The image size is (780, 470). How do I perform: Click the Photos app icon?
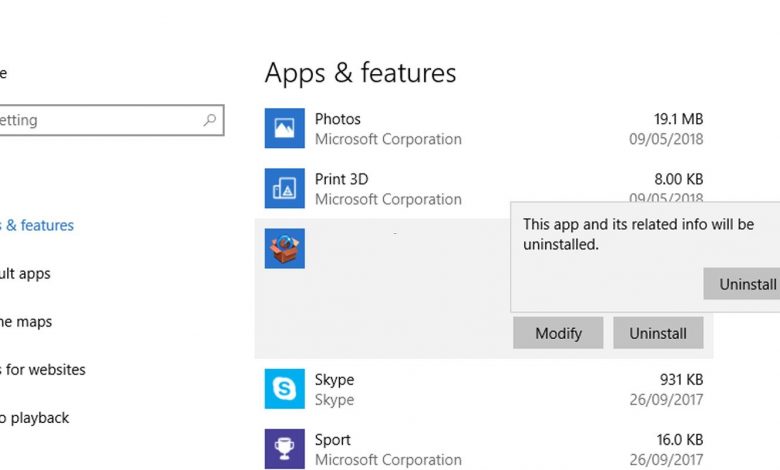click(x=284, y=129)
